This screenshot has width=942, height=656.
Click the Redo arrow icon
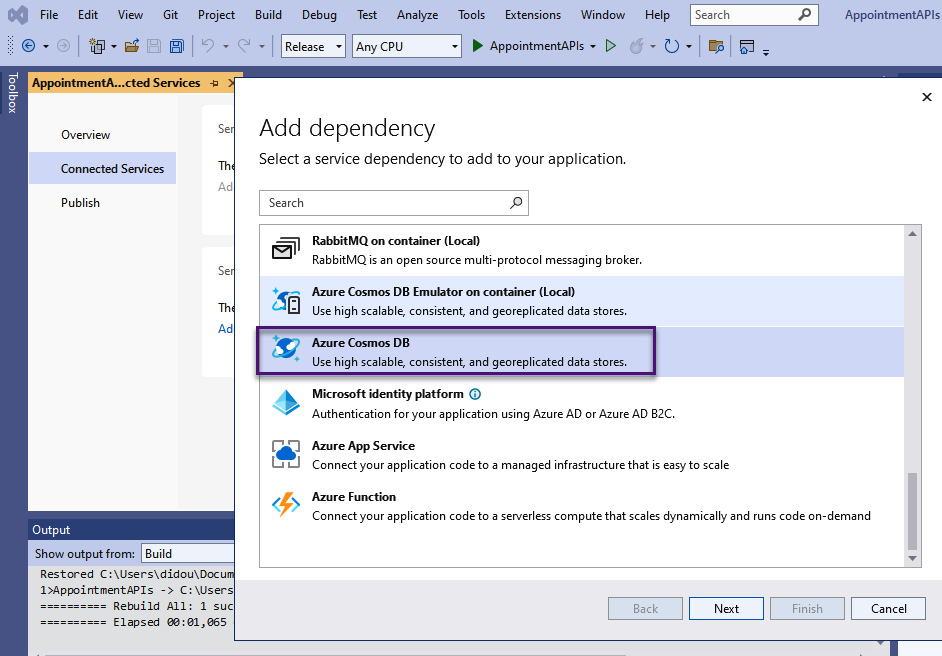[x=244, y=46]
